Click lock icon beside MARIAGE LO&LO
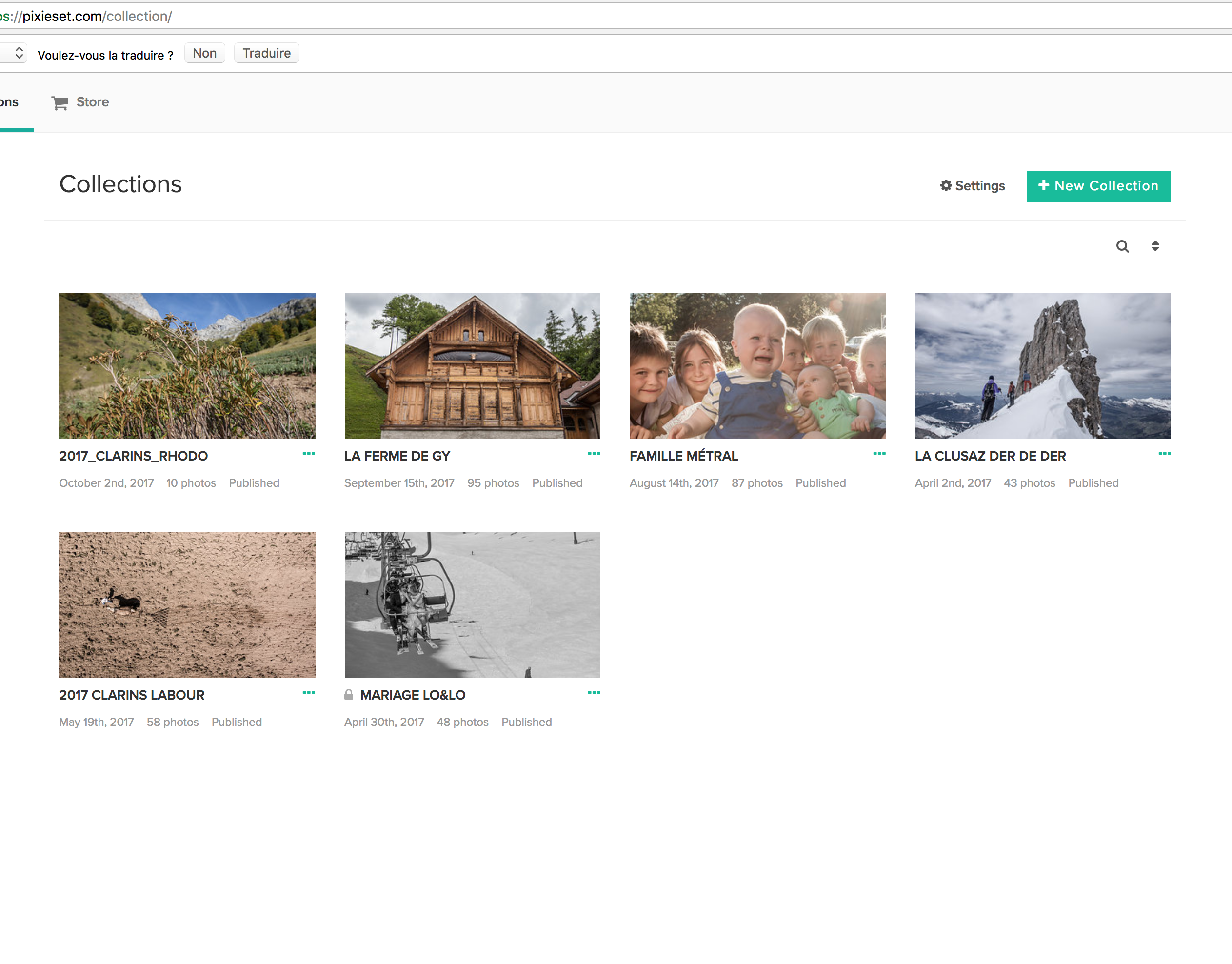The image size is (1232, 964). tap(349, 695)
